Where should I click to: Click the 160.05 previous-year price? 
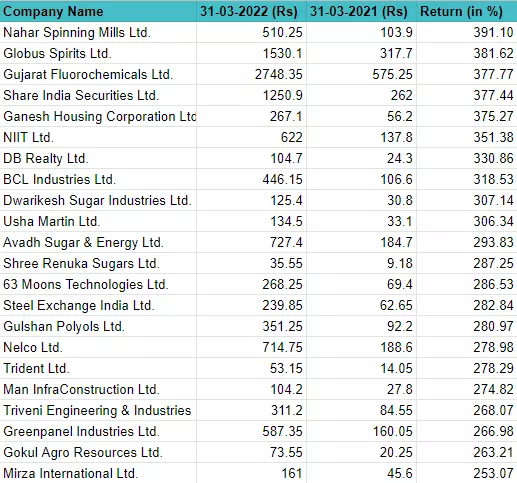pyautogui.click(x=393, y=432)
